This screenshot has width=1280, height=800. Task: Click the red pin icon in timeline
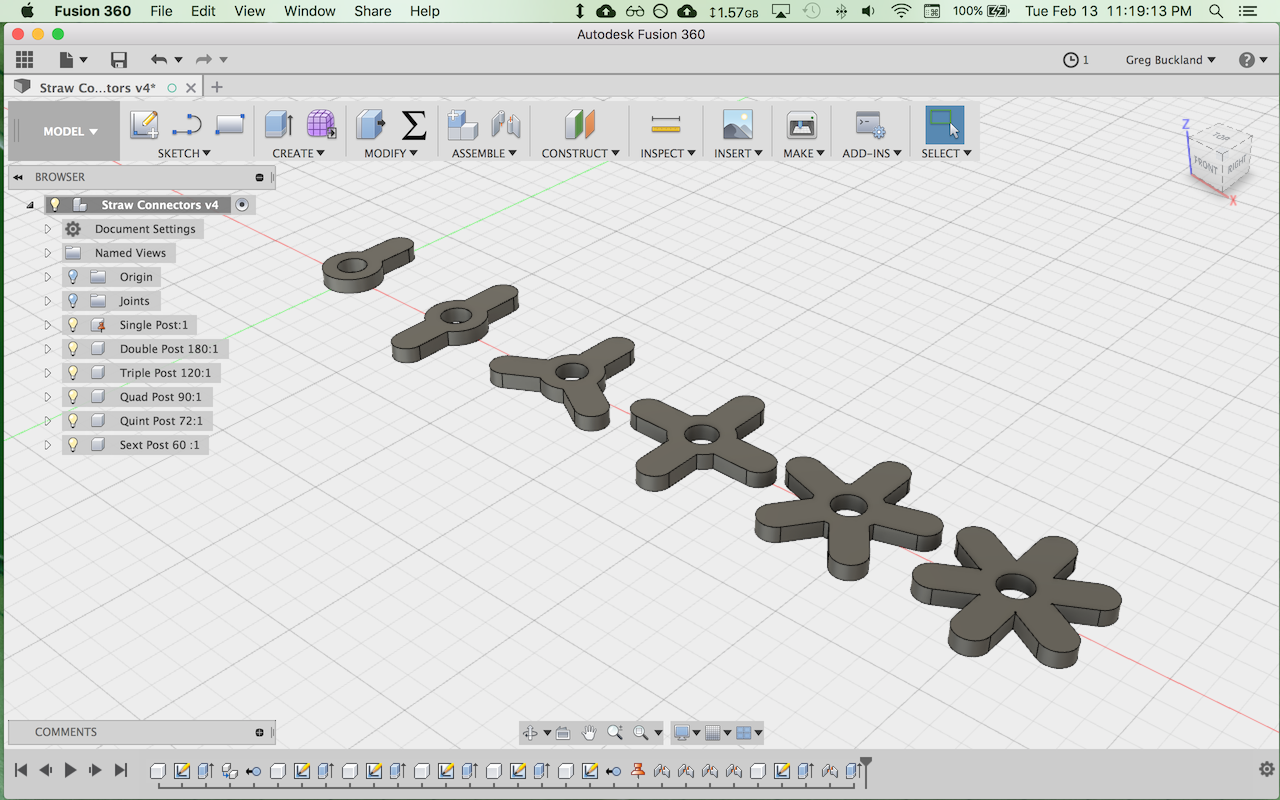pos(637,771)
